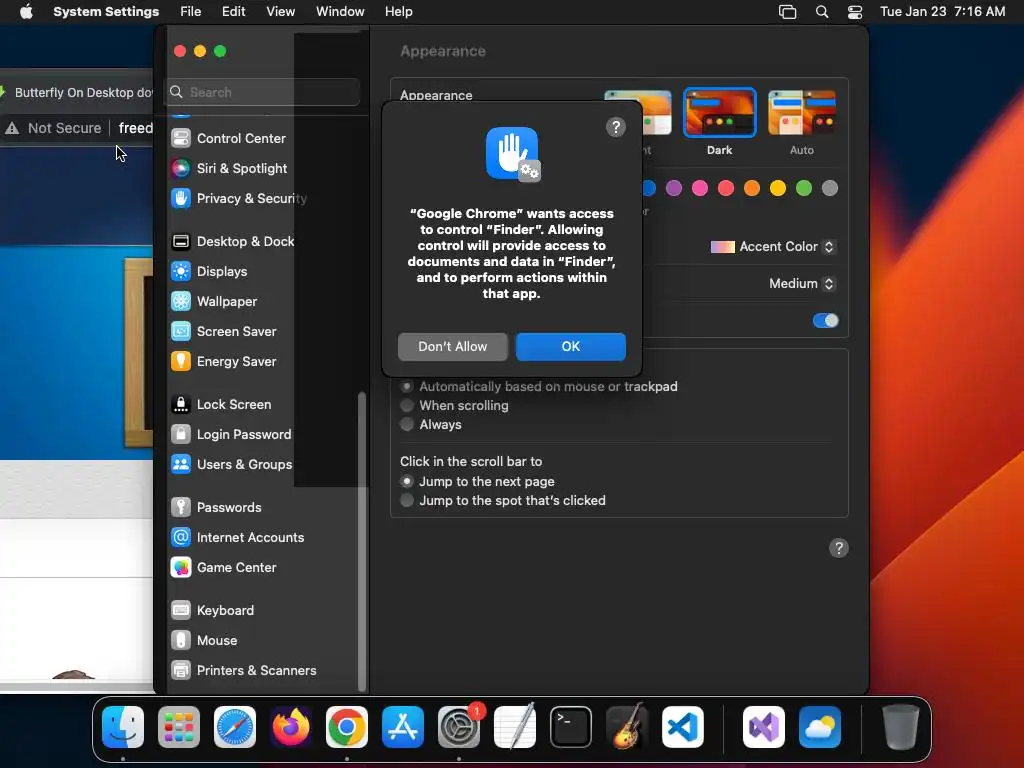Choose the purple accent color

pyautogui.click(x=674, y=188)
